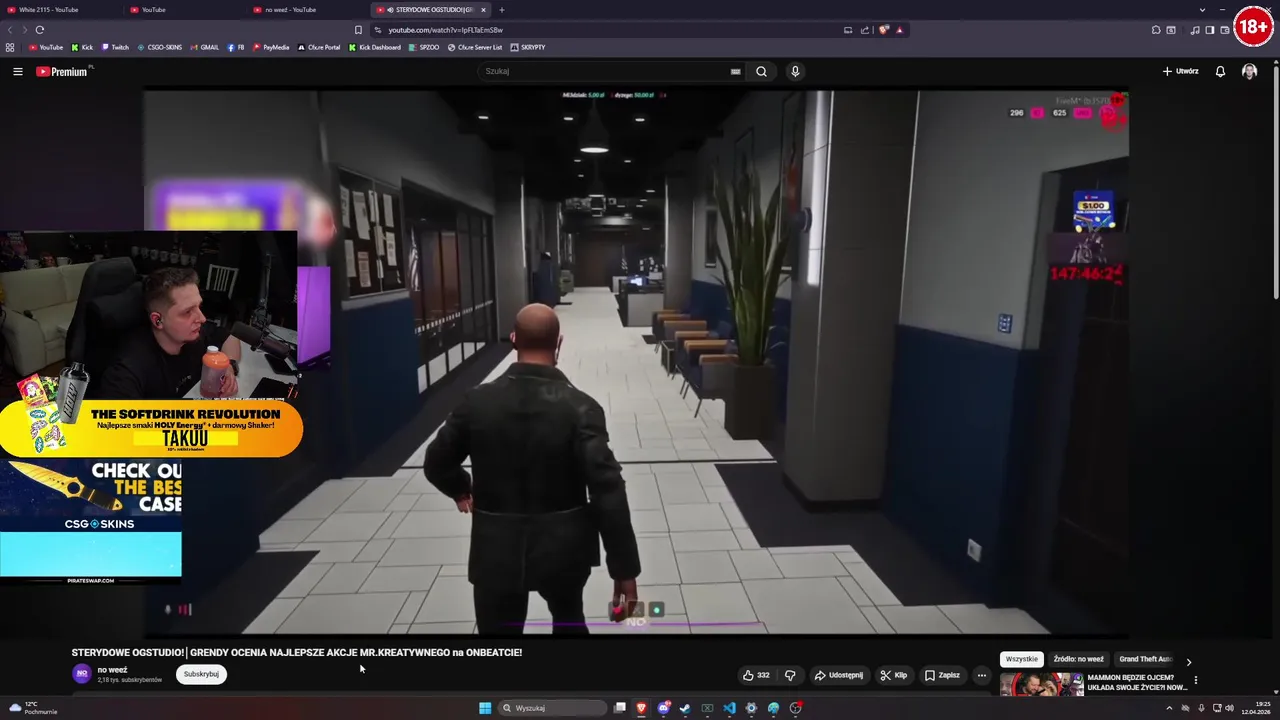Open Brave wallet icon

1225,30
